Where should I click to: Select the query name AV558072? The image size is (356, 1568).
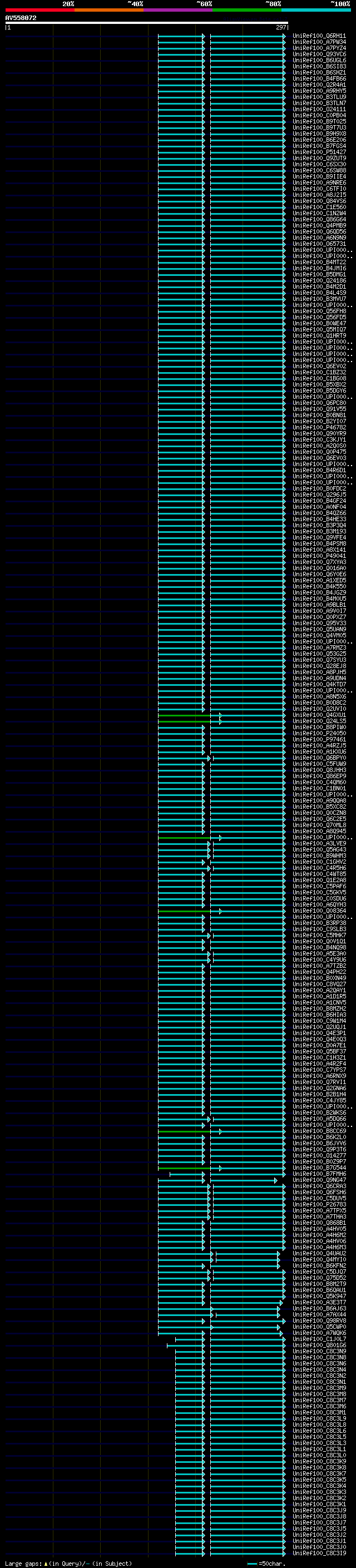pyautogui.click(x=21, y=18)
